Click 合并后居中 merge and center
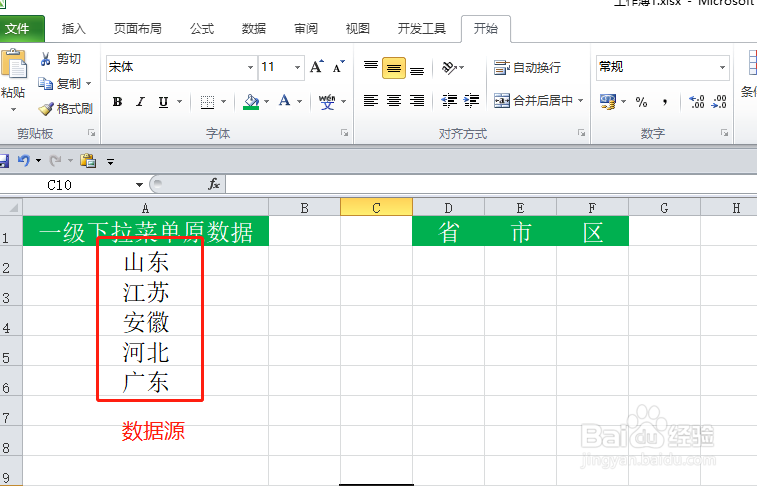This screenshot has height=486, width=757. click(x=533, y=100)
